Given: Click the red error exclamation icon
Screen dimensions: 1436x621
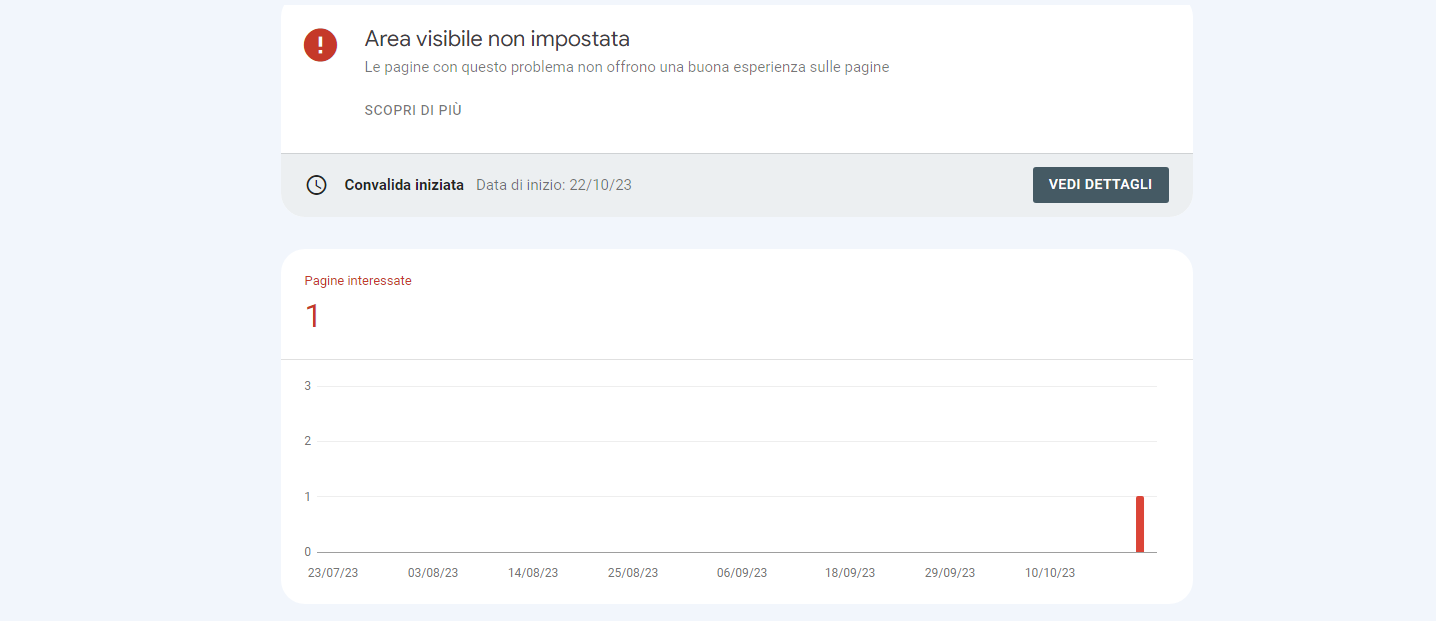Looking at the screenshot, I should coord(320,45).
